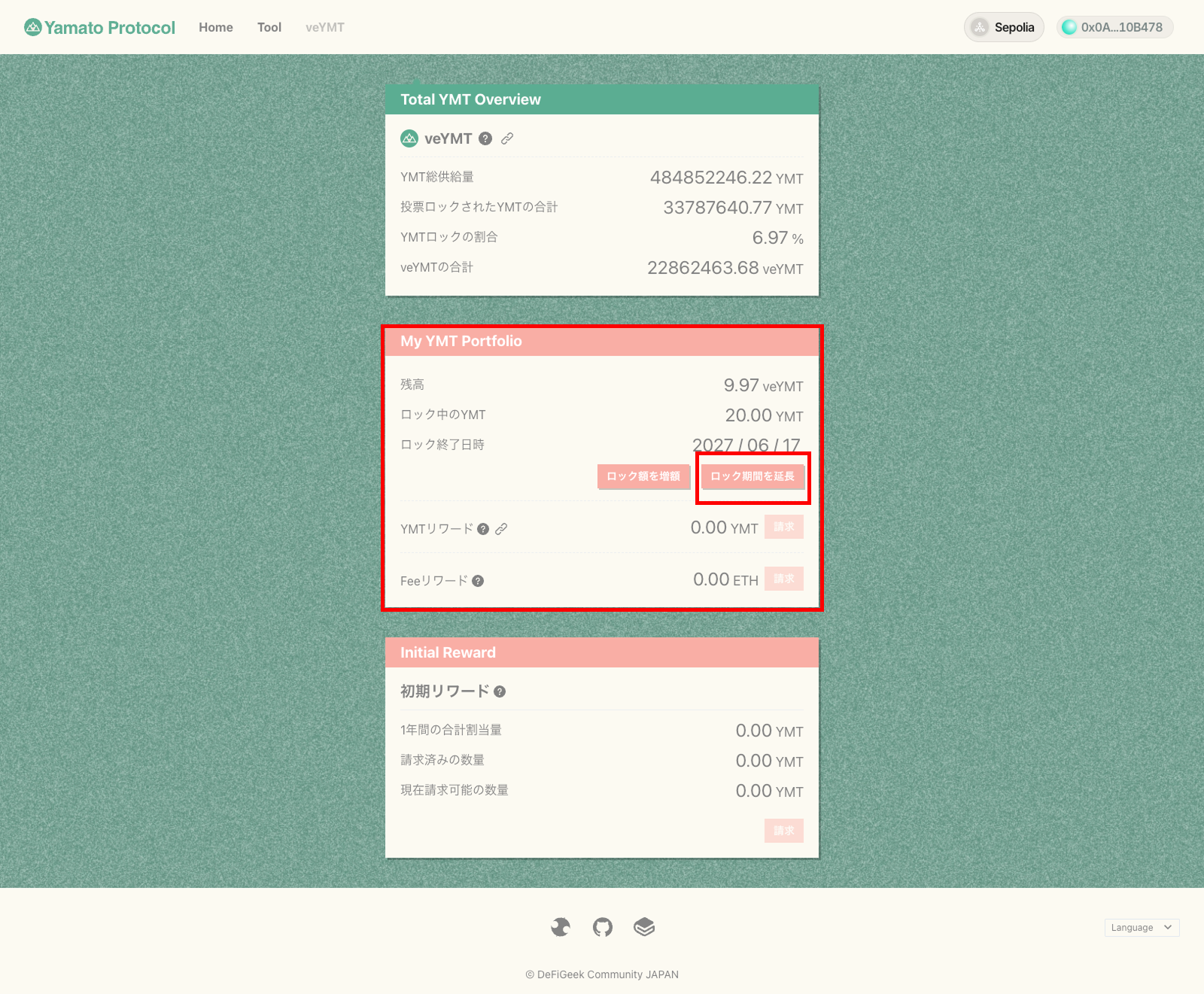Open the wallet account 0x0A...10B478 menu
1204x994 pixels.
pyautogui.click(x=1114, y=28)
